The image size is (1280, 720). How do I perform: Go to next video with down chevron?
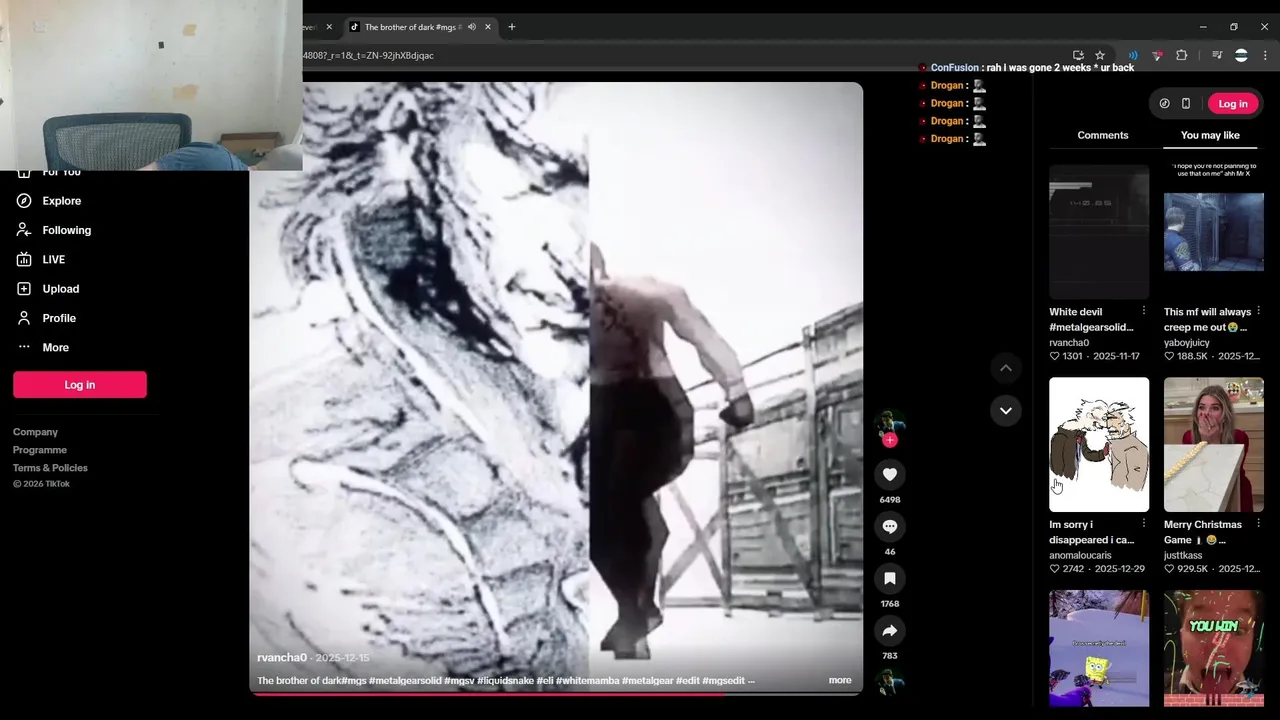(x=1006, y=410)
